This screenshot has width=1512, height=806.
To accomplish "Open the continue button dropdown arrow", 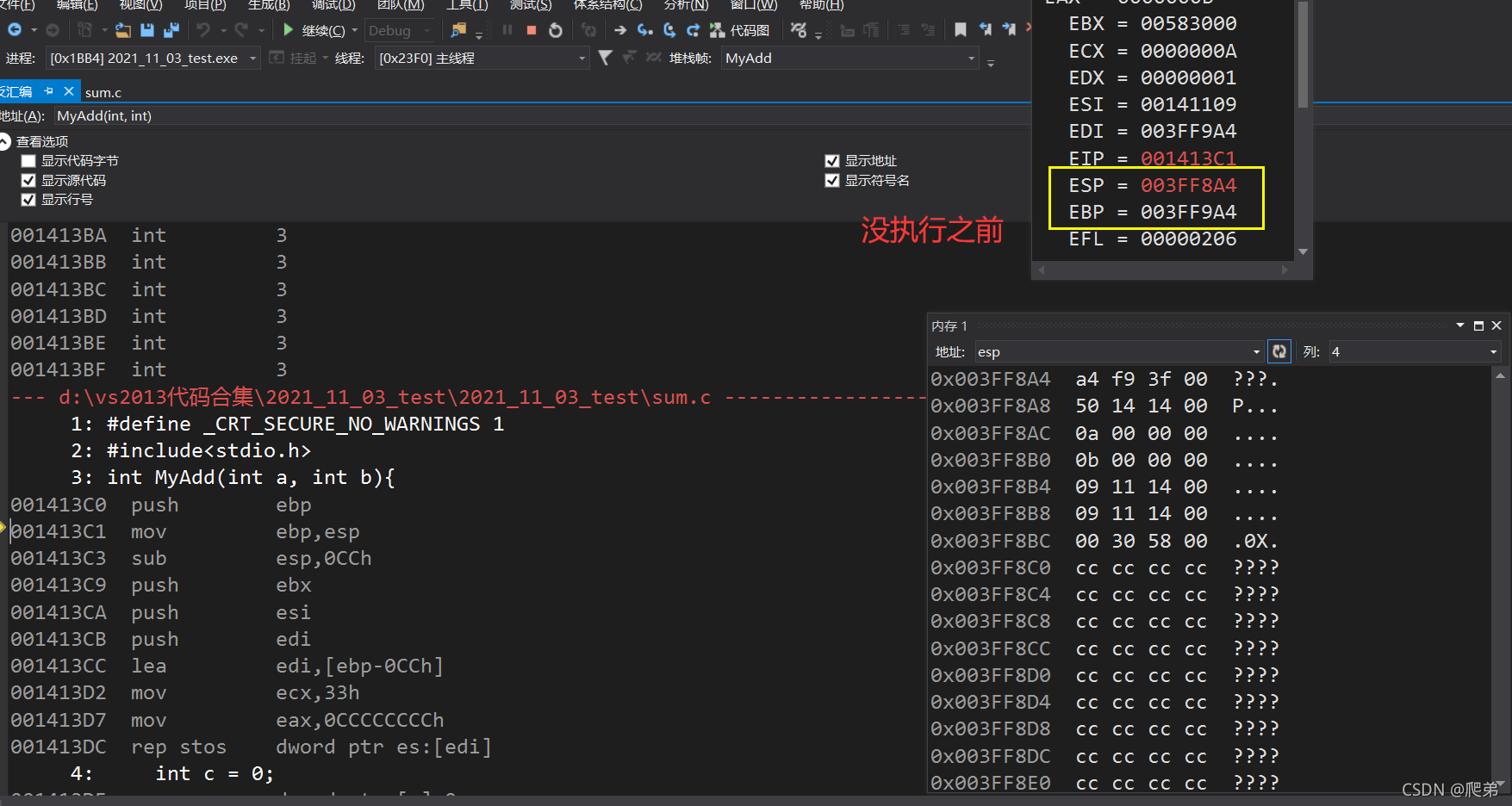I will [x=355, y=30].
